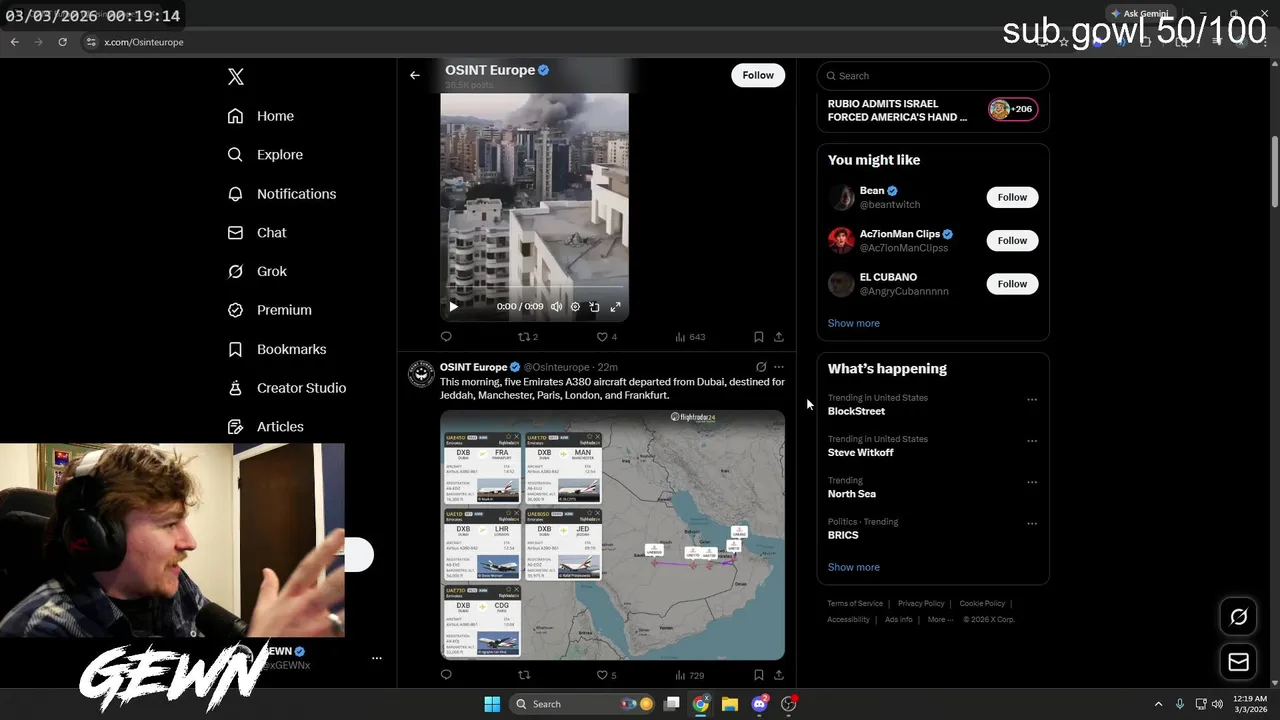The image size is (1280, 720).
Task: Open Creator Studio in the sidebar
Action: click(287, 388)
